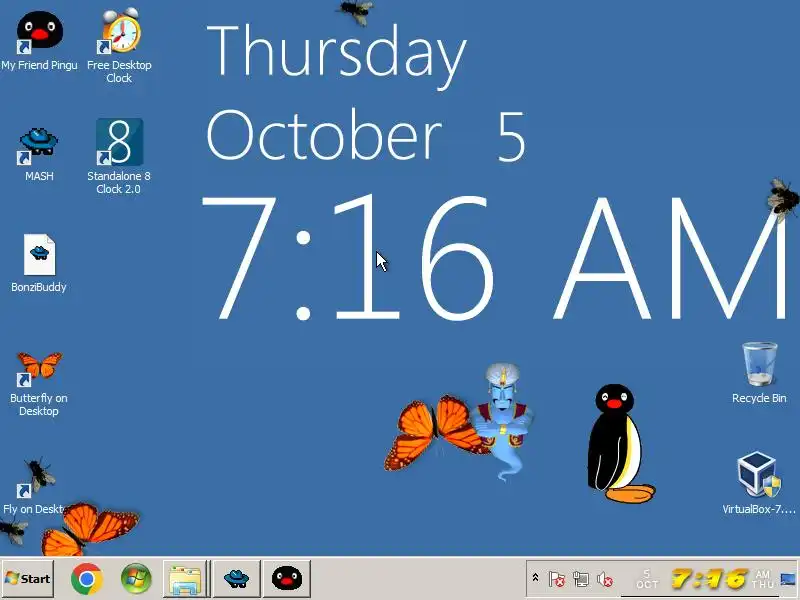Image resolution: width=800 pixels, height=600 pixels.
Task: Click the large 7:16 clock digits
Action: (x=348, y=257)
